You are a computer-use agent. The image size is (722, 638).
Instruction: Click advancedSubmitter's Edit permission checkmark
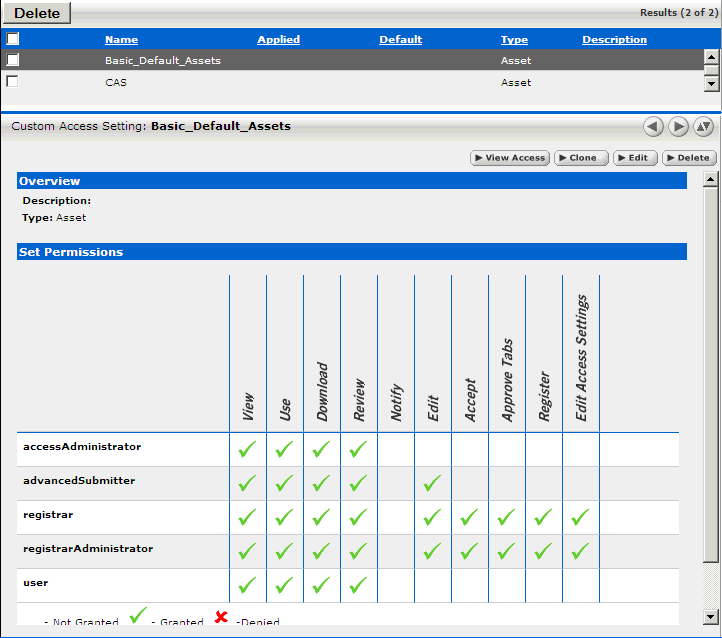(x=432, y=483)
